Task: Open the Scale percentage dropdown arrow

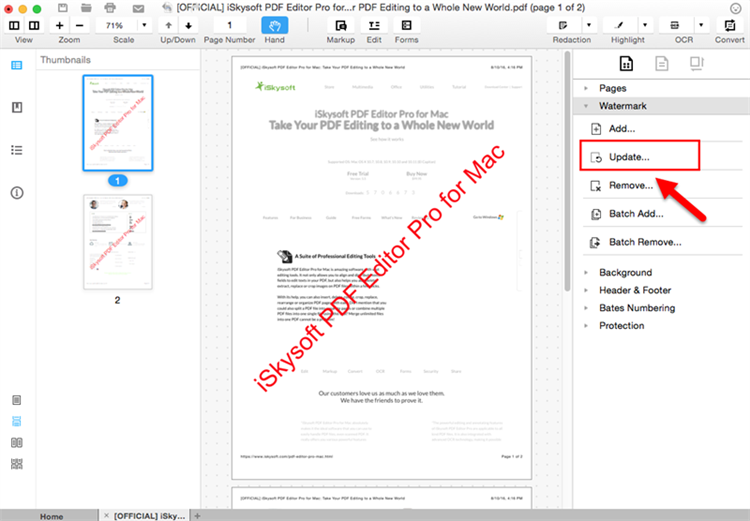Action: point(144,25)
